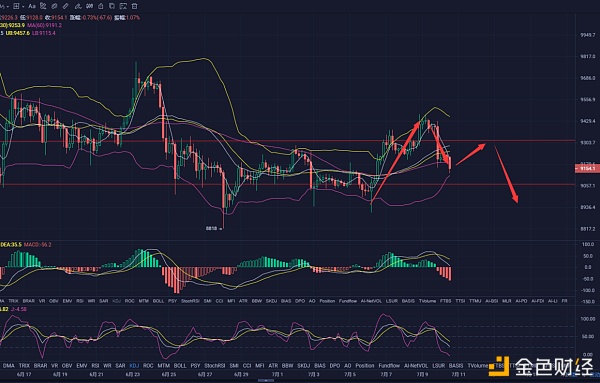Choose FTBS indicator below the MACD panel

pos(445,301)
